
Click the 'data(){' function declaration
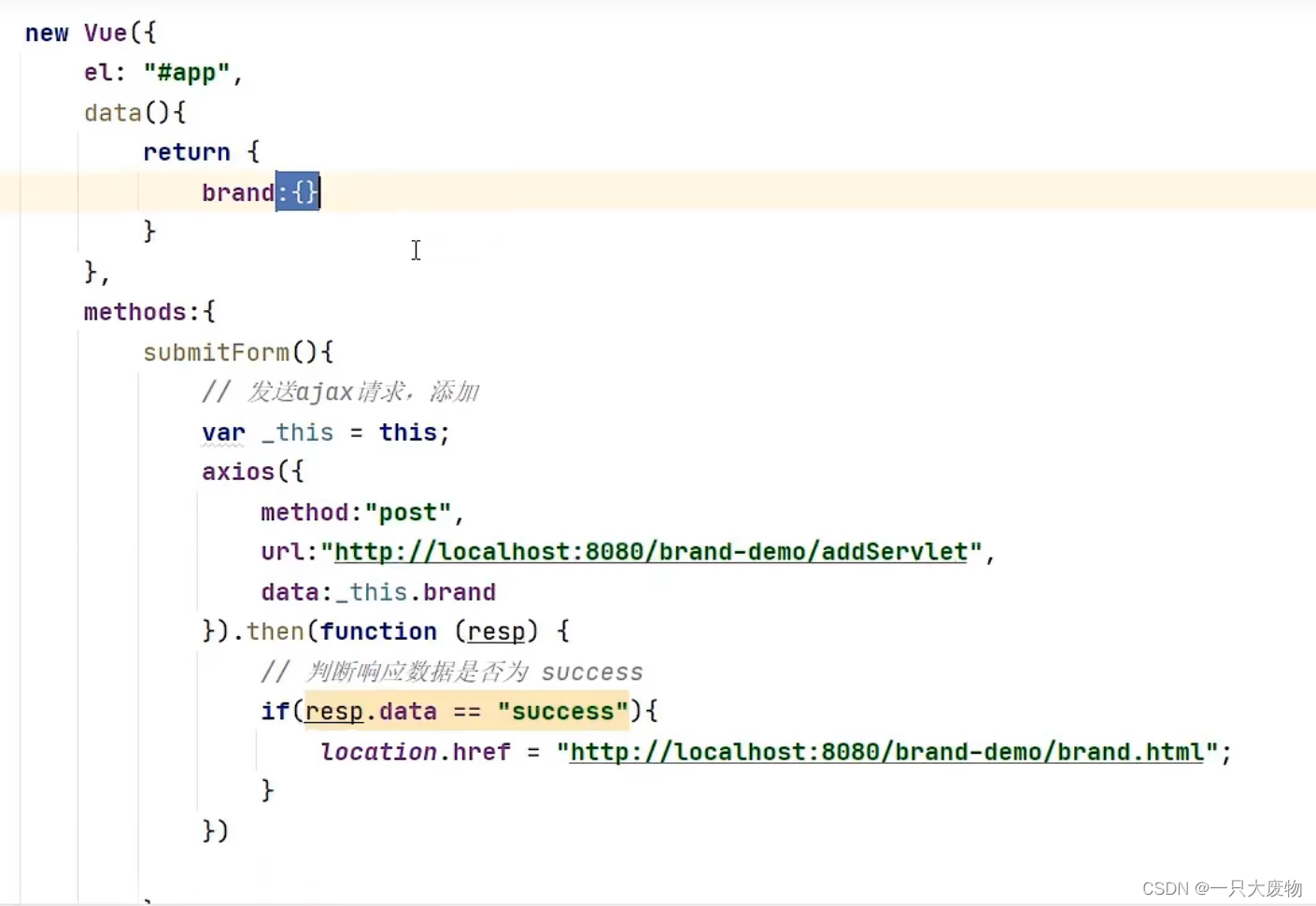134,113
